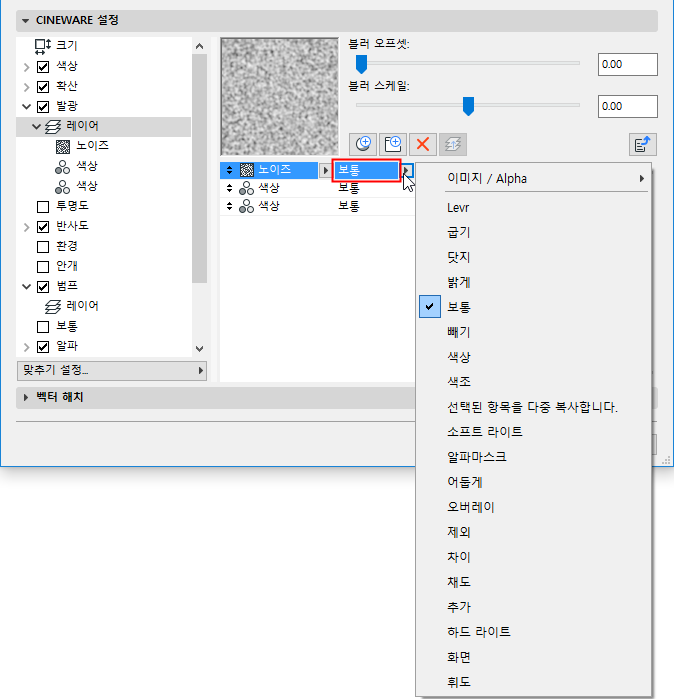Viewport: 674px width, 699px height.
Task: Choose 추가 blend mode
Action: tap(533, 607)
